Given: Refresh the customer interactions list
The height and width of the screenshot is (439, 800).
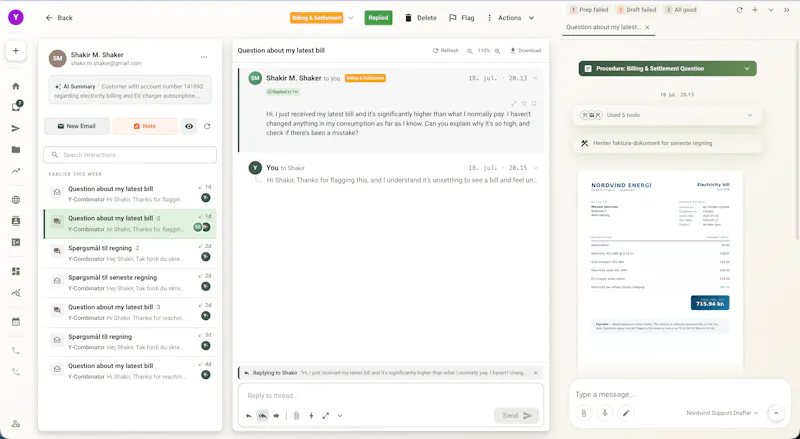Looking at the screenshot, I should (207, 126).
